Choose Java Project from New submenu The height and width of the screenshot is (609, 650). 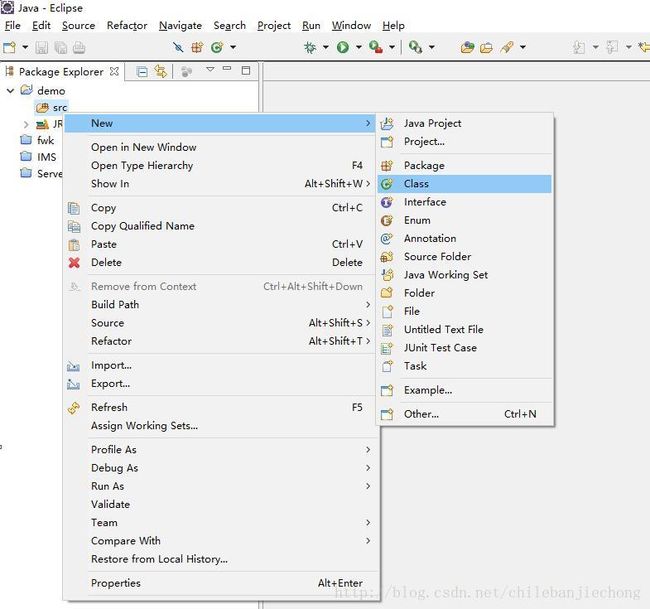[x=464, y=123]
